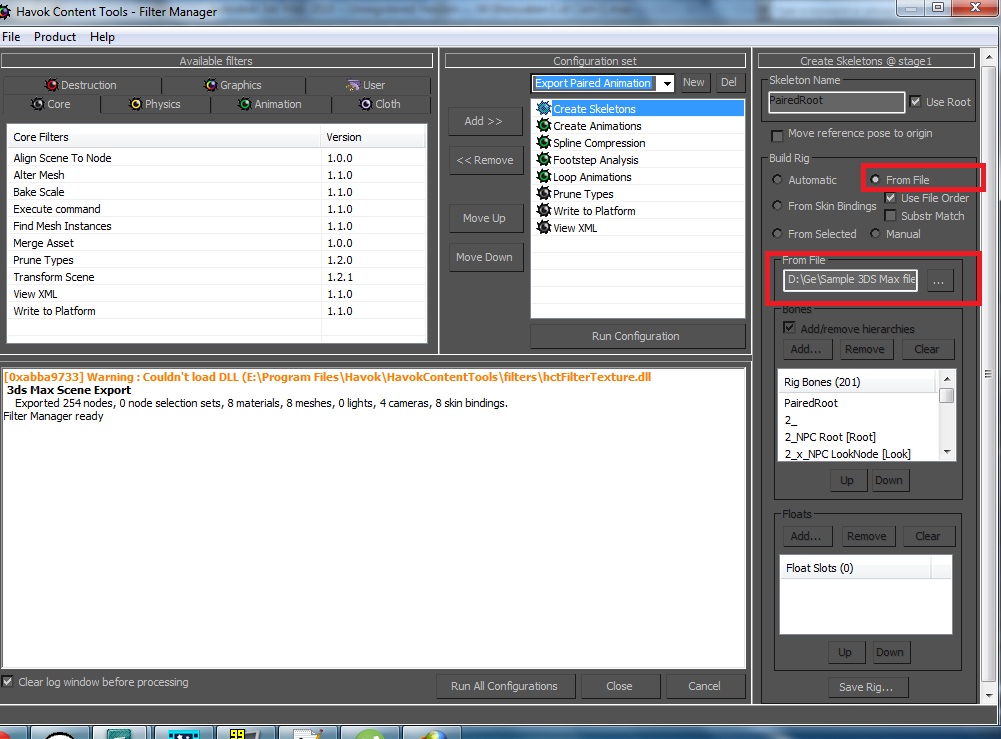The height and width of the screenshot is (739, 1001).
Task: Click the View XML configuration icon
Action: (544, 227)
